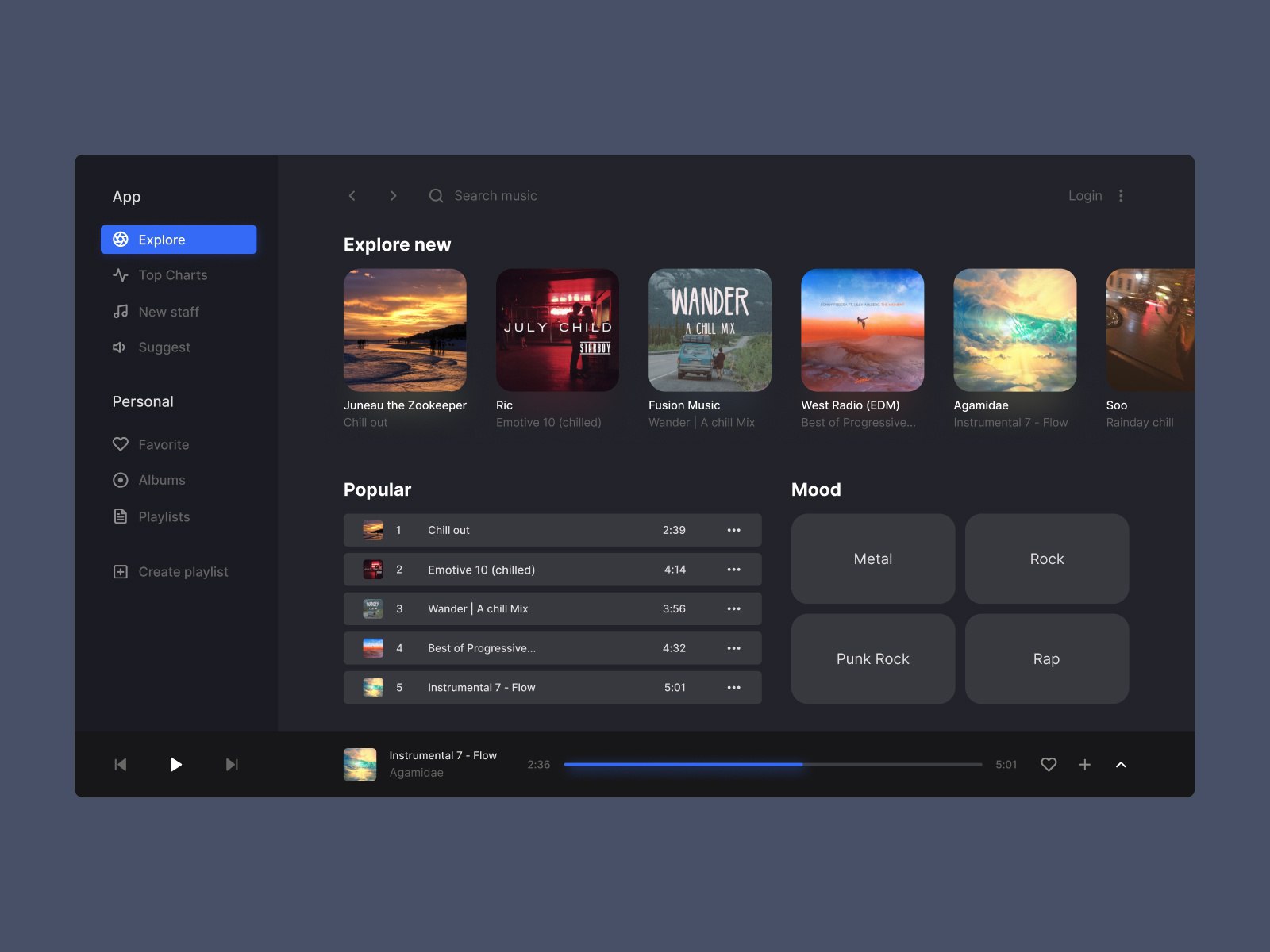Click the Suggest speaker icon
This screenshot has width=1270, height=952.
click(x=120, y=347)
